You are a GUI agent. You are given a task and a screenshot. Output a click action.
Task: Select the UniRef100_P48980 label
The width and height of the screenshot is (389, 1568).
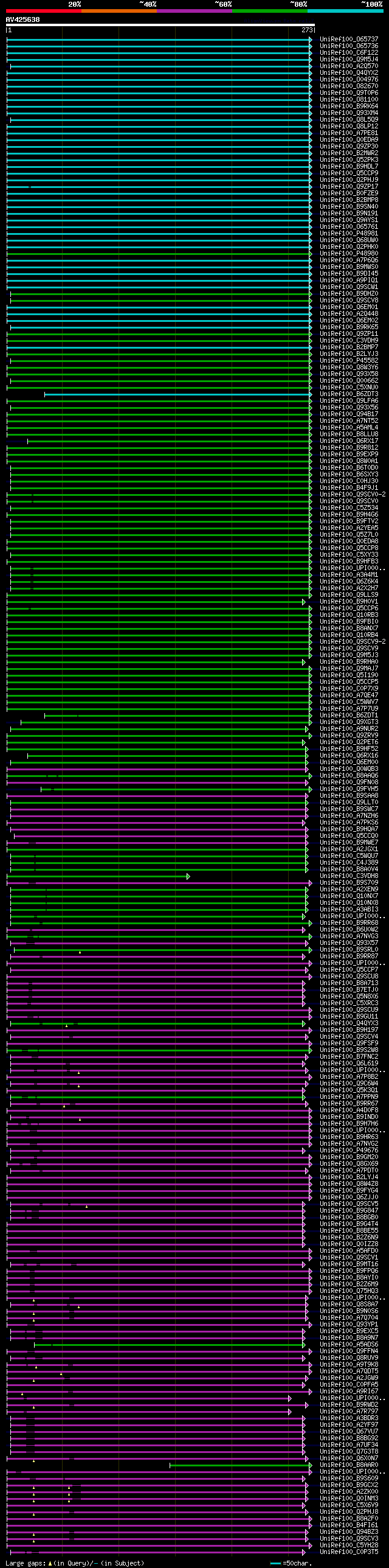pyautogui.click(x=349, y=254)
